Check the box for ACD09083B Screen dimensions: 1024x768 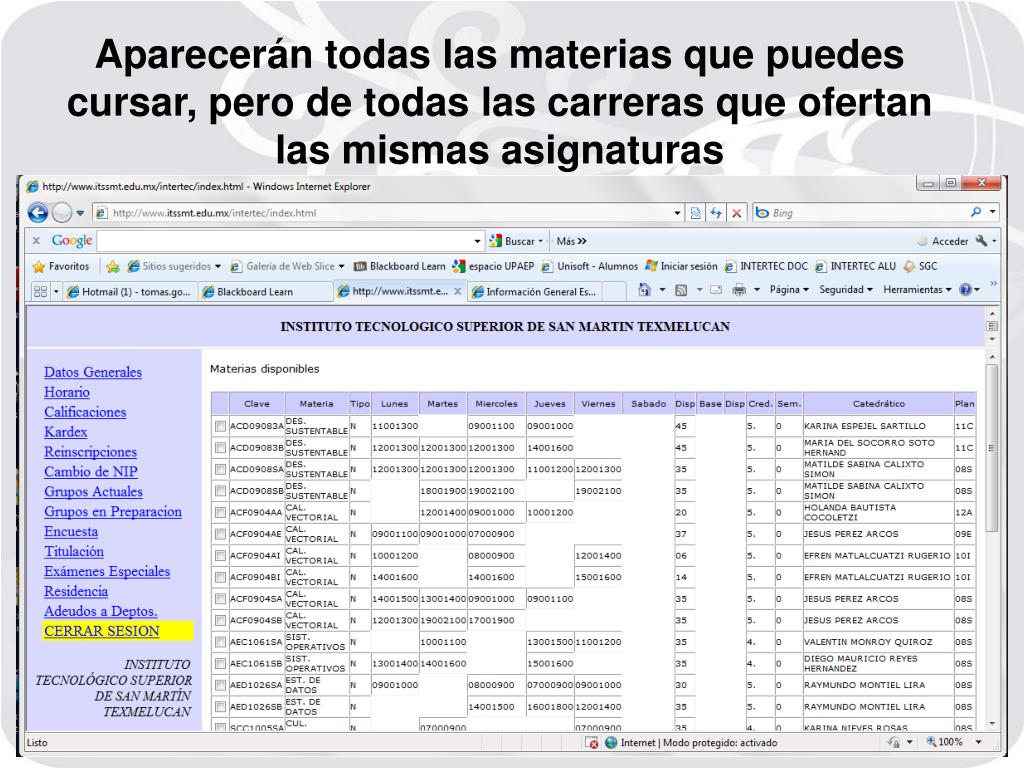coord(220,448)
